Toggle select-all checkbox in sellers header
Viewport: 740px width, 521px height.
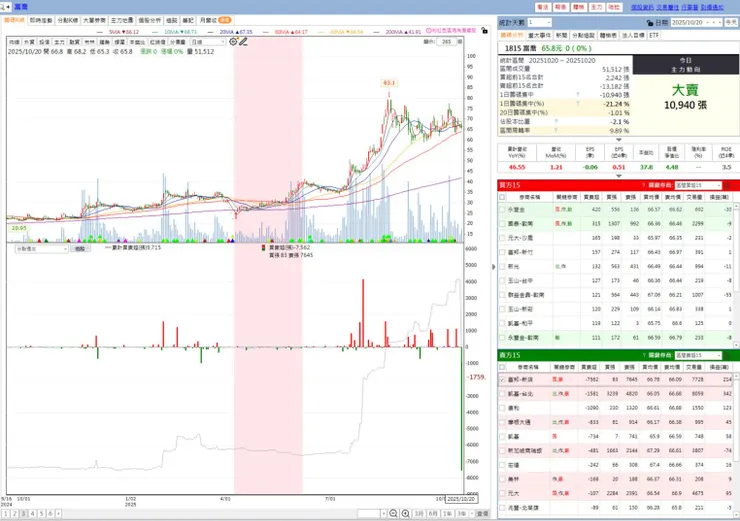point(502,367)
